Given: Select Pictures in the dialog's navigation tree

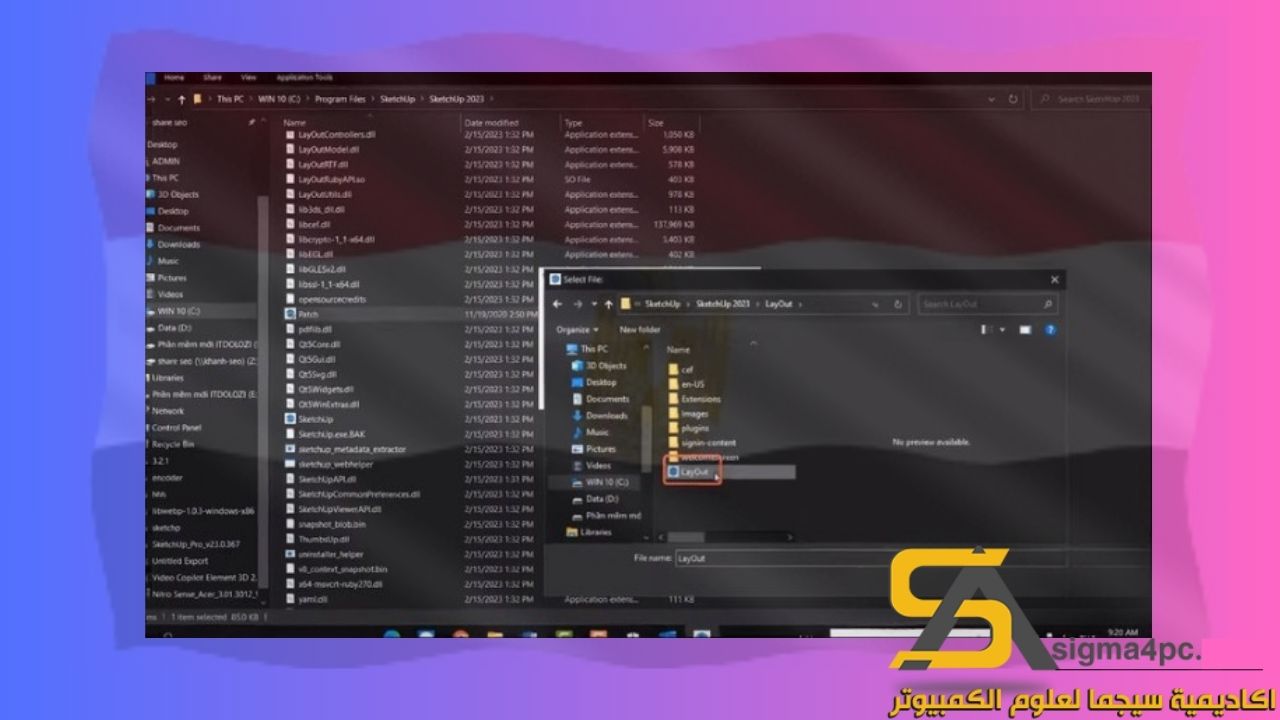Looking at the screenshot, I should [x=594, y=449].
